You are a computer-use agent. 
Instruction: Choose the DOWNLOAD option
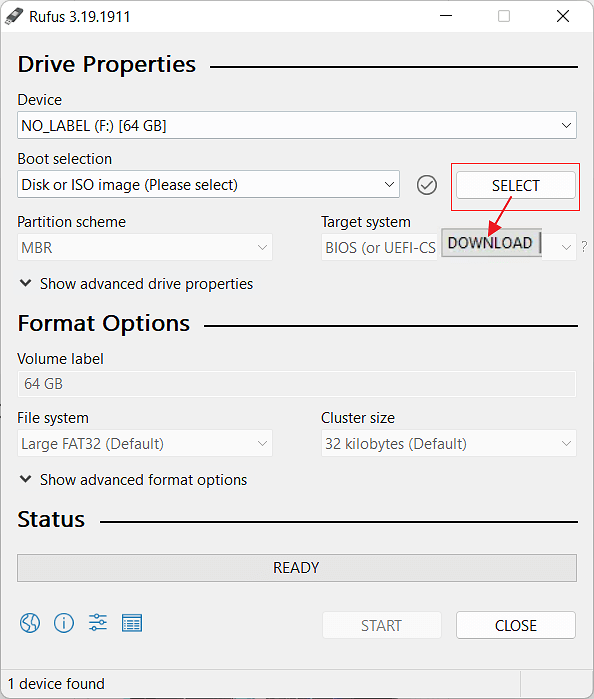[x=491, y=243]
